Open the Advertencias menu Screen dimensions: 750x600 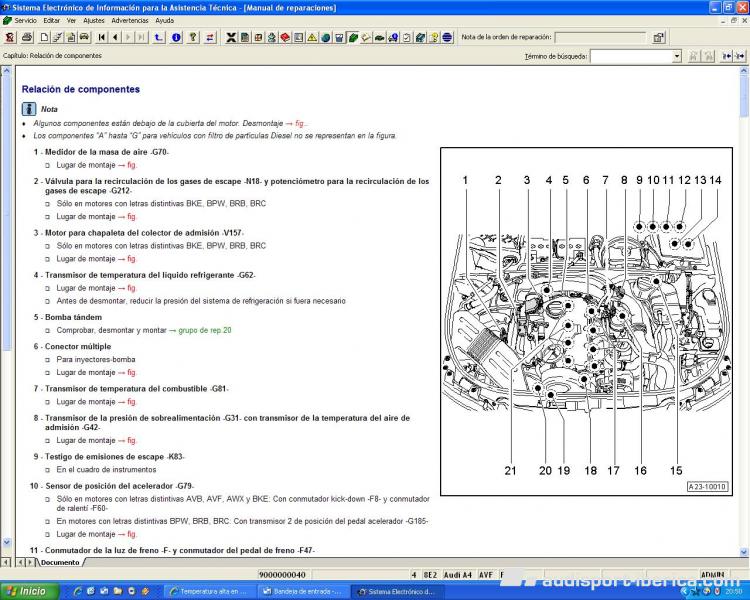point(130,21)
